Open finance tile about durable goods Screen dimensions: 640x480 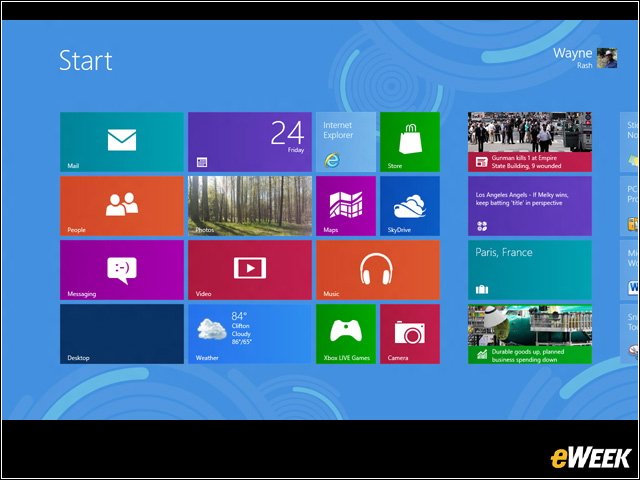click(x=529, y=333)
